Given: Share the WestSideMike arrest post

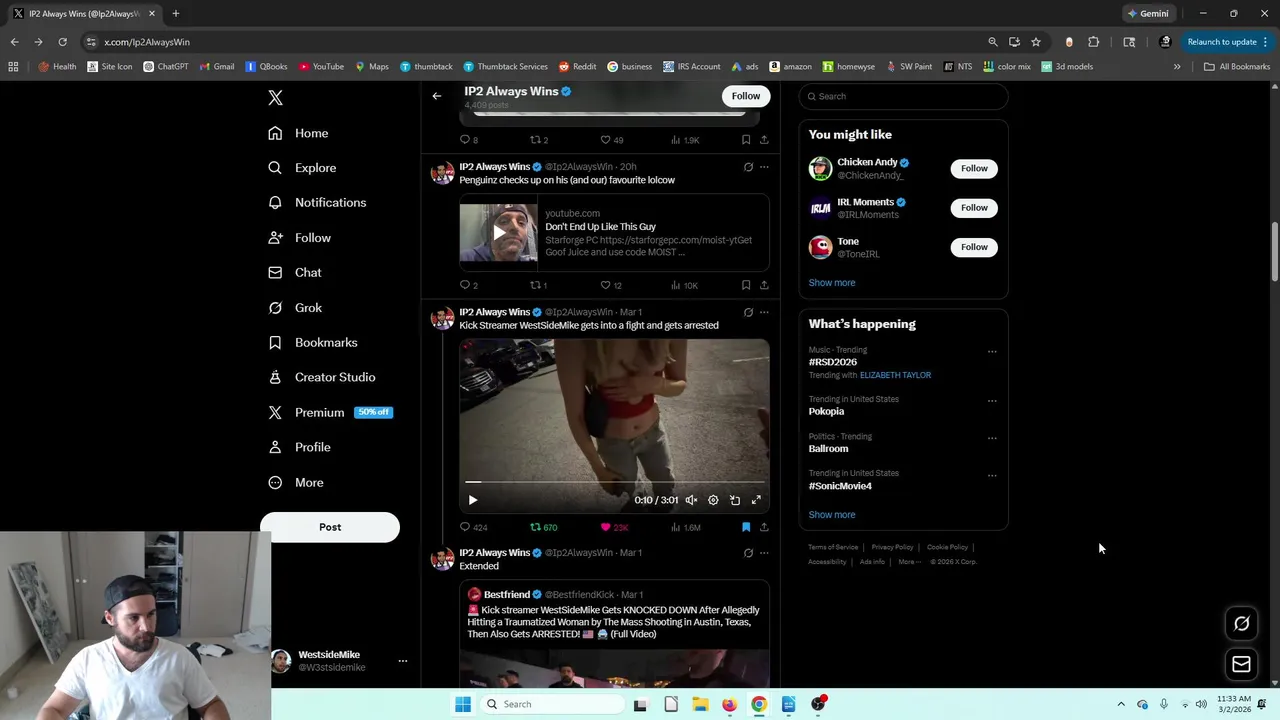Looking at the screenshot, I should point(764,527).
